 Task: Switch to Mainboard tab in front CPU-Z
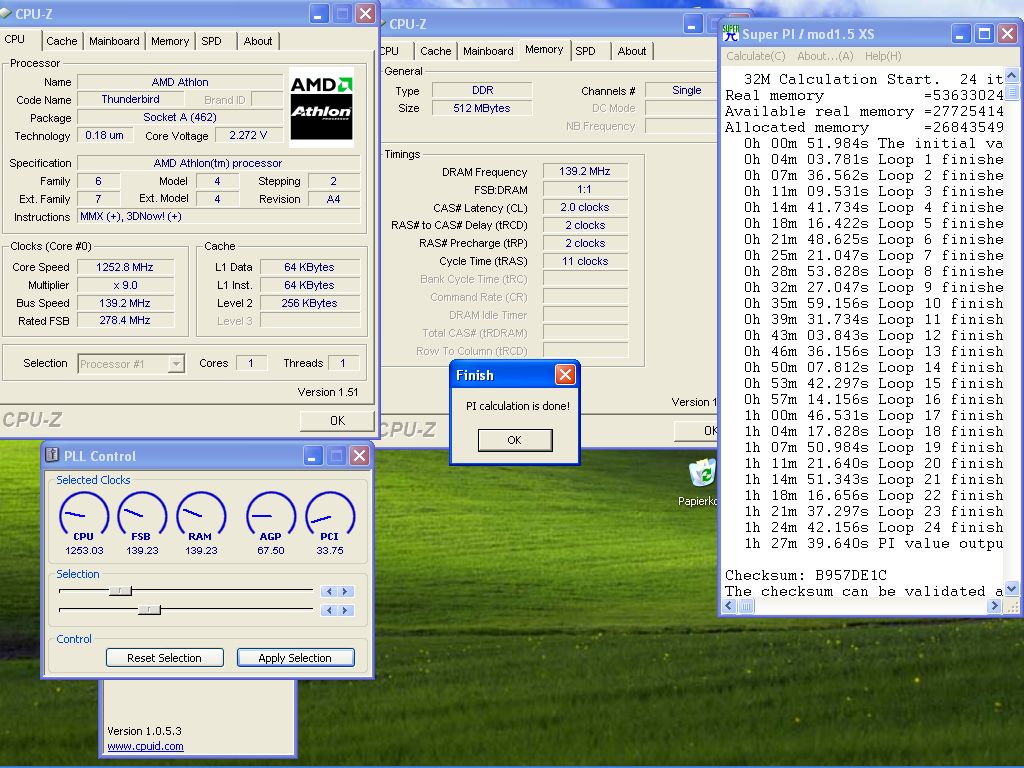coord(114,41)
